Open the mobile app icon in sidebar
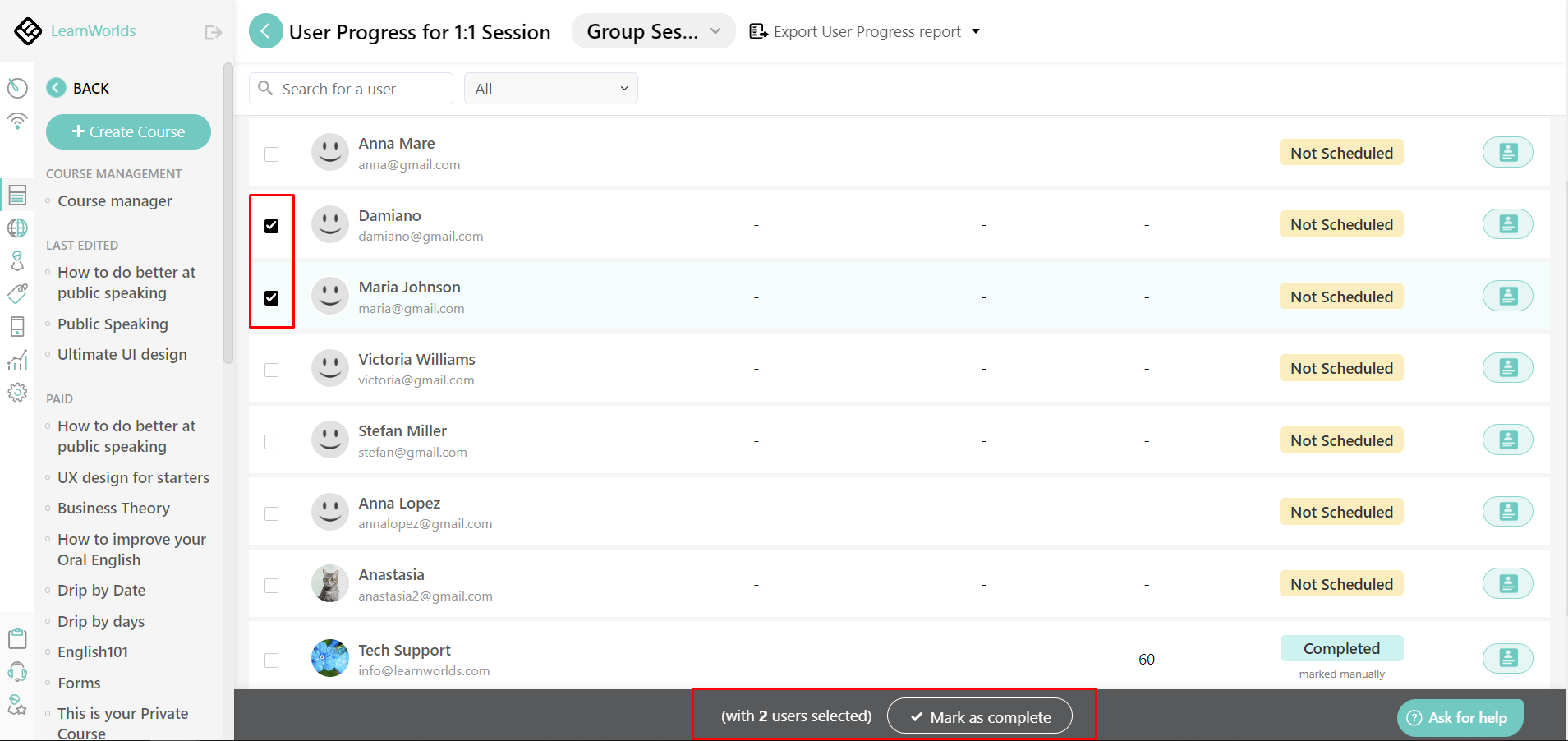 (17, 326)
